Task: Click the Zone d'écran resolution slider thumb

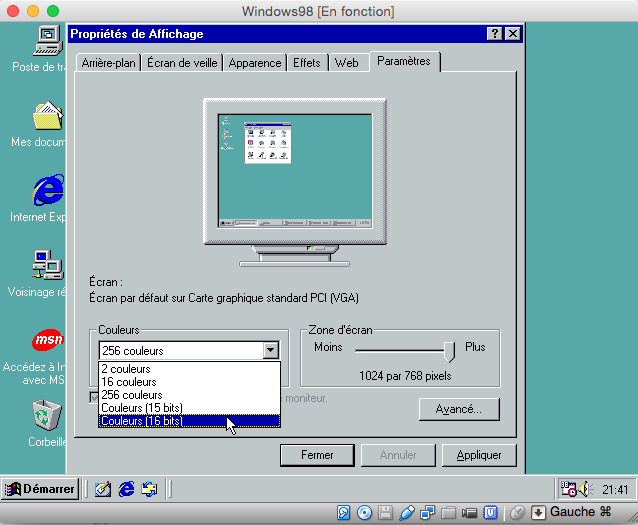Action: pyautogui.click(x=449, y=351)
